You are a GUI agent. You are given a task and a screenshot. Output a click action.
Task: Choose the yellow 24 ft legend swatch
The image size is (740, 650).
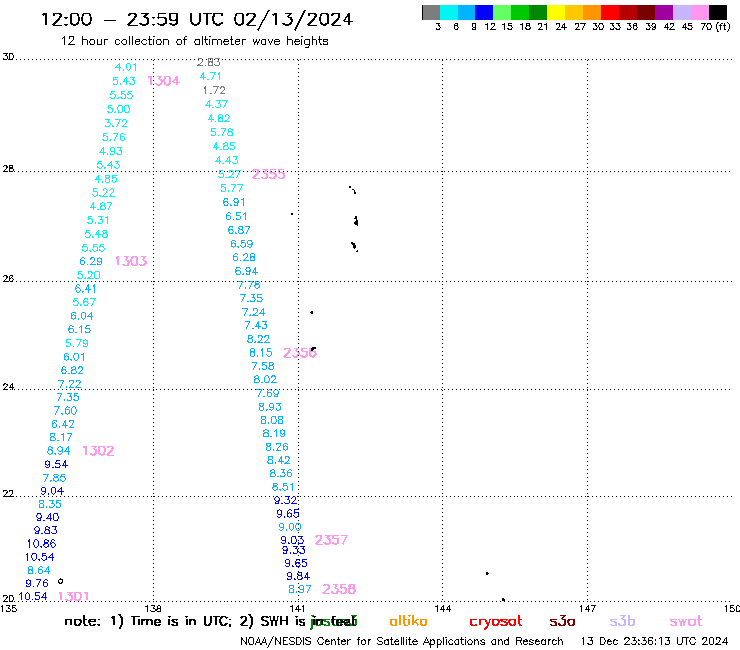pyautogui.click(x=556, y=12)
